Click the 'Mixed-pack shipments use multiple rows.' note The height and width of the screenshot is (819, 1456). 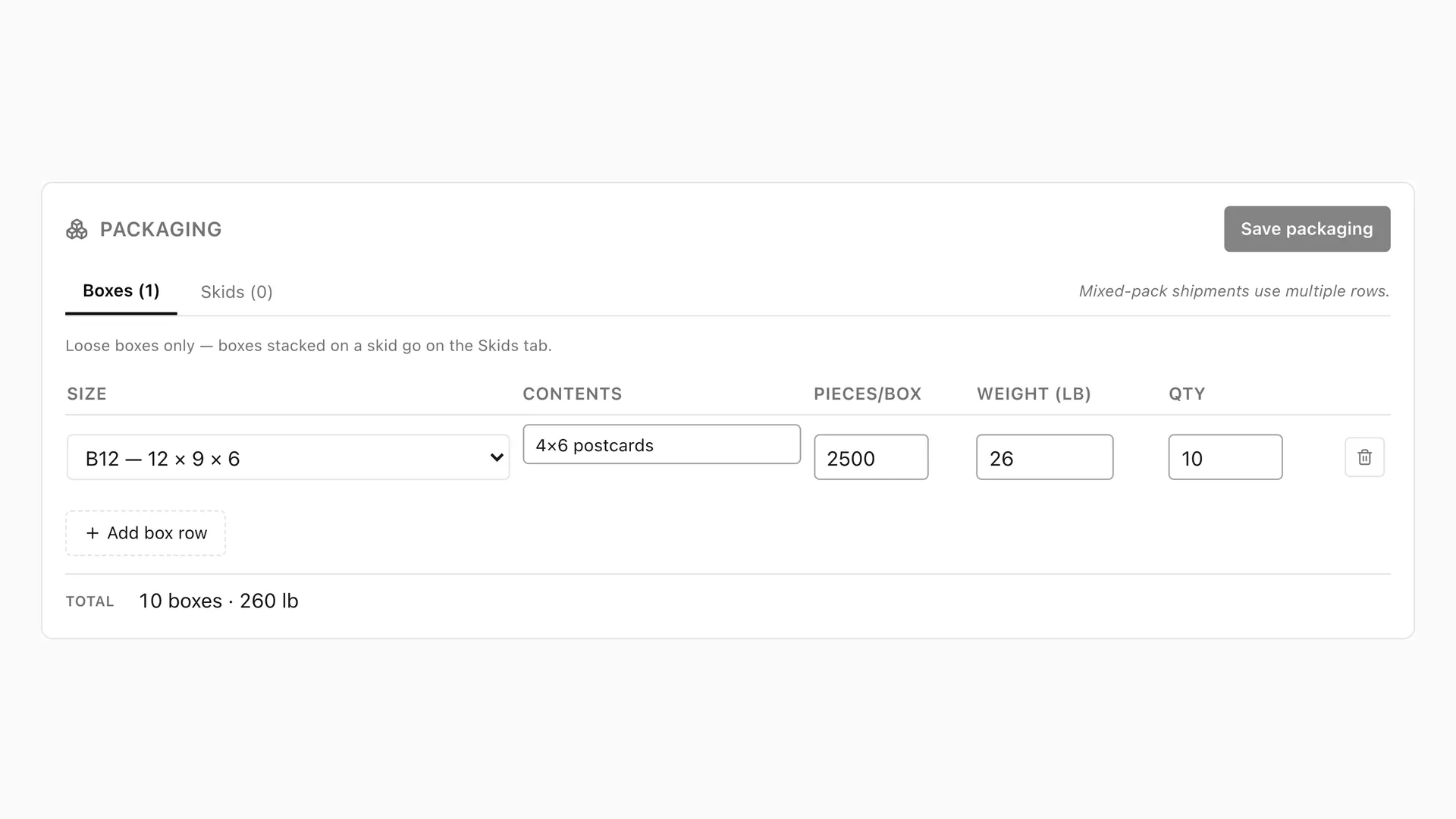coord(1234,291)
